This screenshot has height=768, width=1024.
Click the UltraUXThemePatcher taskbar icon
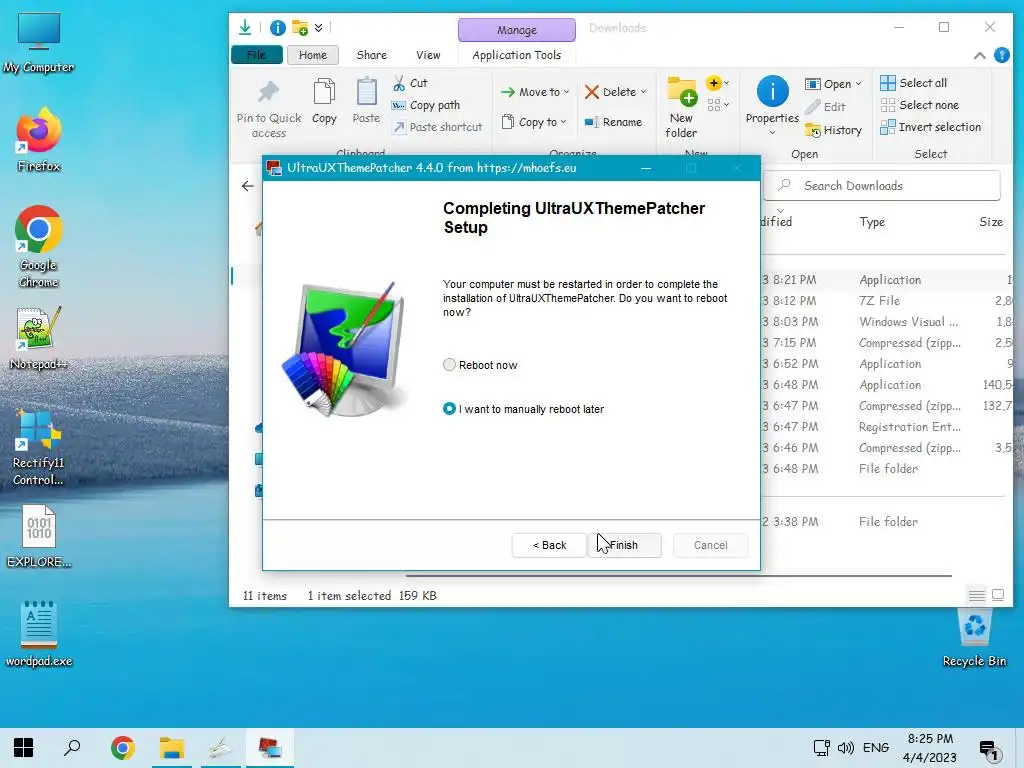270,748
